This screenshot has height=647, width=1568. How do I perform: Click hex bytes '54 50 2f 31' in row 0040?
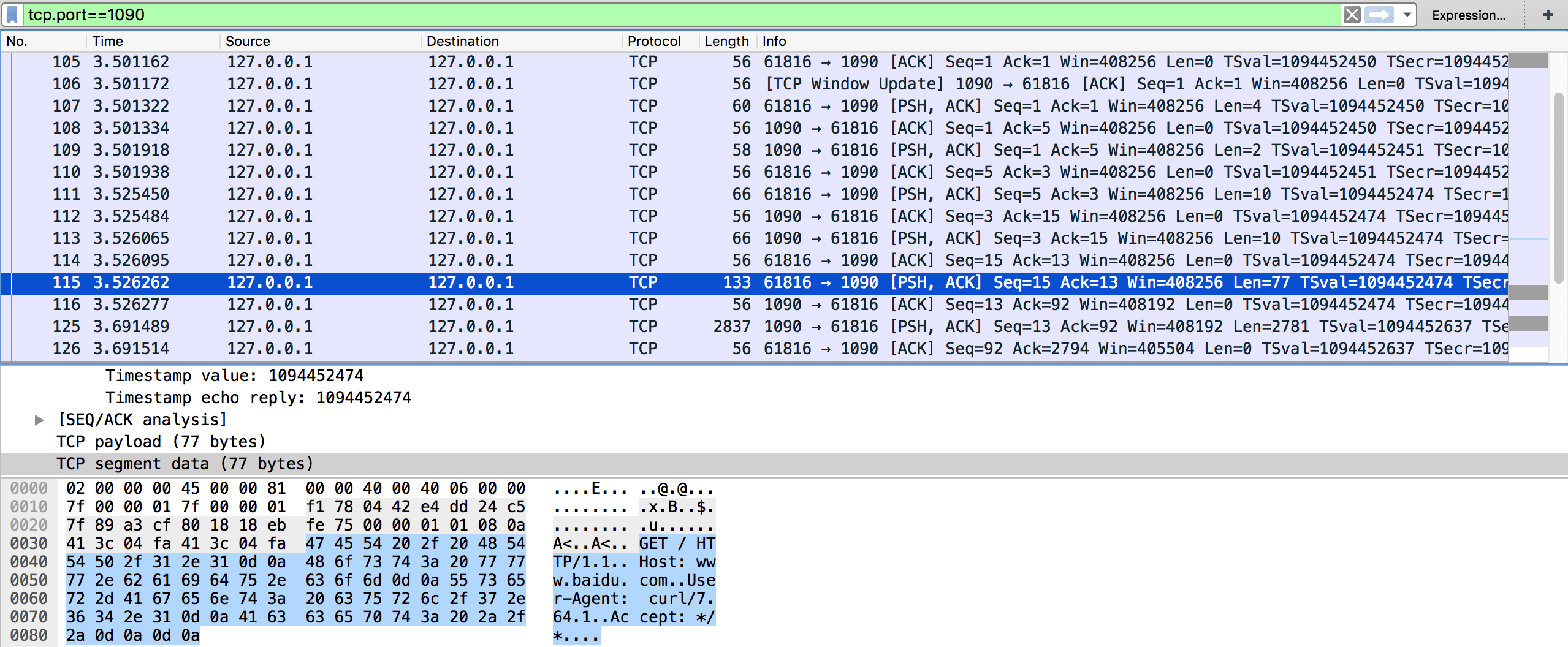(118, 562)
